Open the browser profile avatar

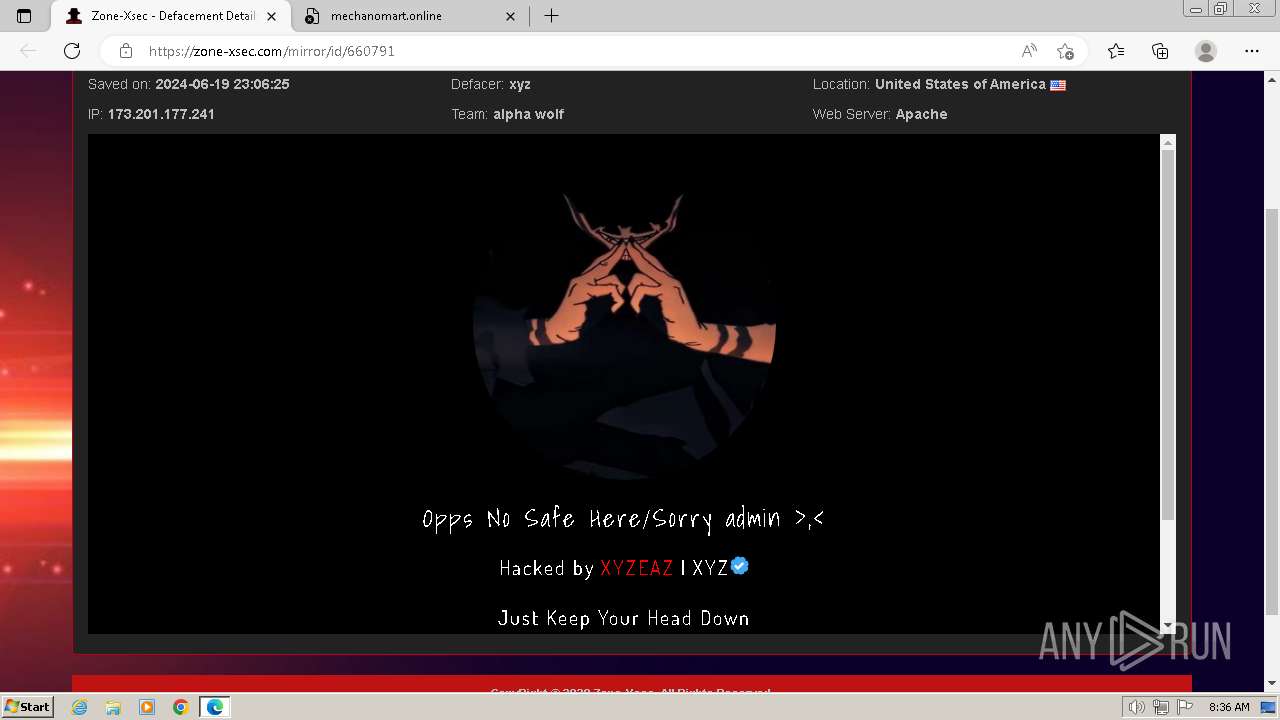(1206, 51)
